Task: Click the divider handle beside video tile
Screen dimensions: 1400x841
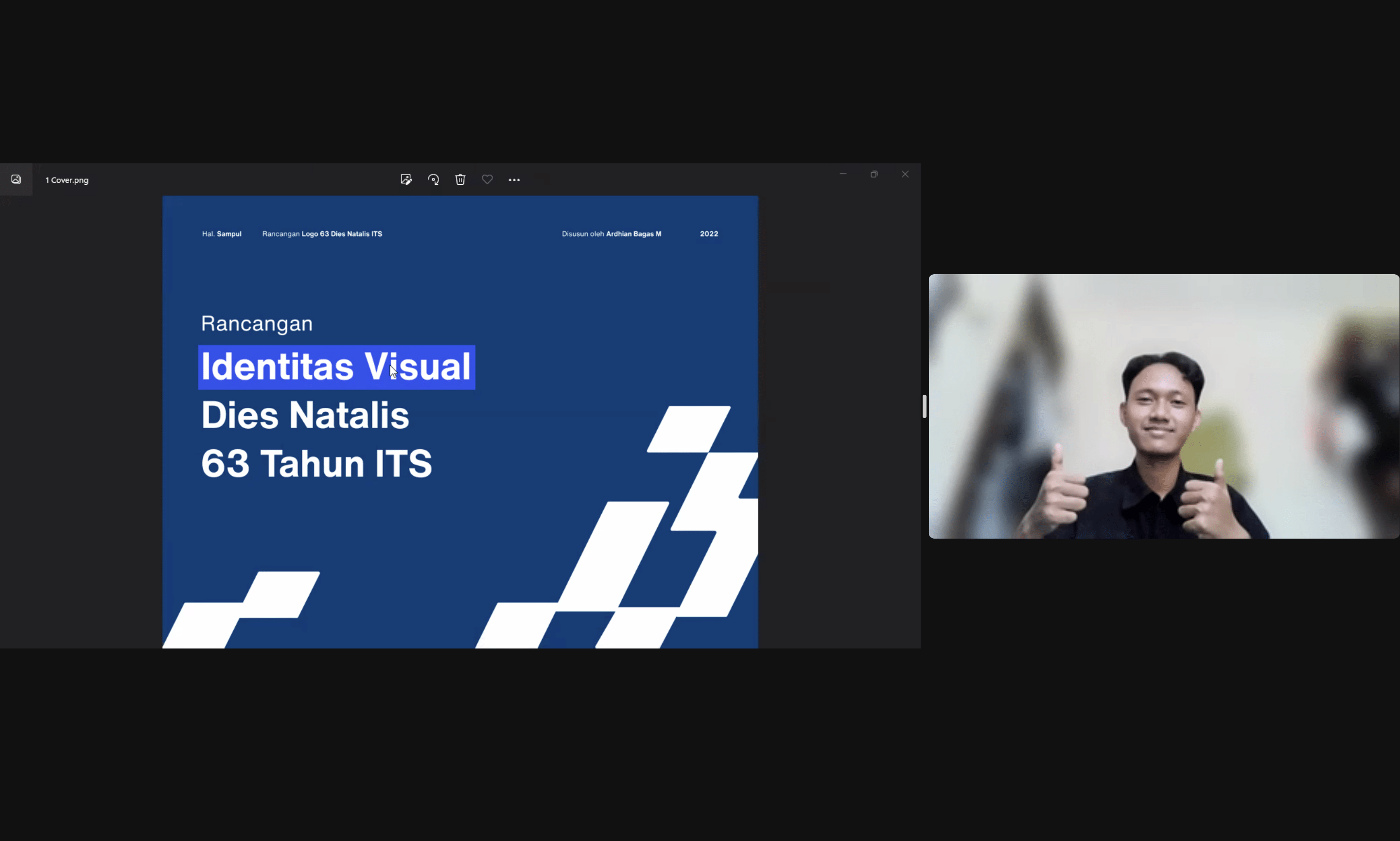Action: [x=924, y=406]
